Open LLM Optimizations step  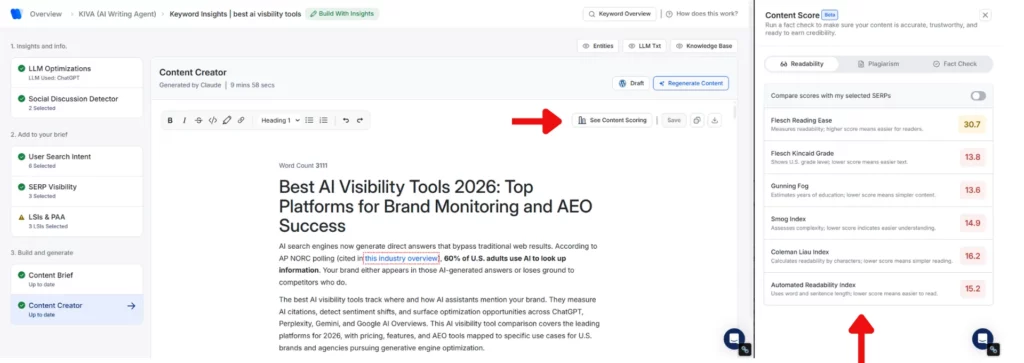coord(76,72)
